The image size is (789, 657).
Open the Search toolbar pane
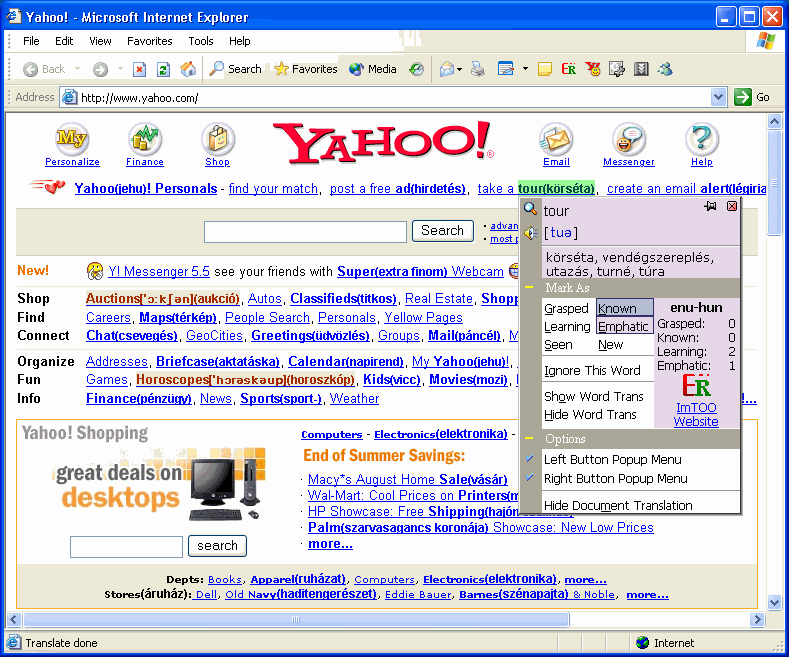point(235,69)
